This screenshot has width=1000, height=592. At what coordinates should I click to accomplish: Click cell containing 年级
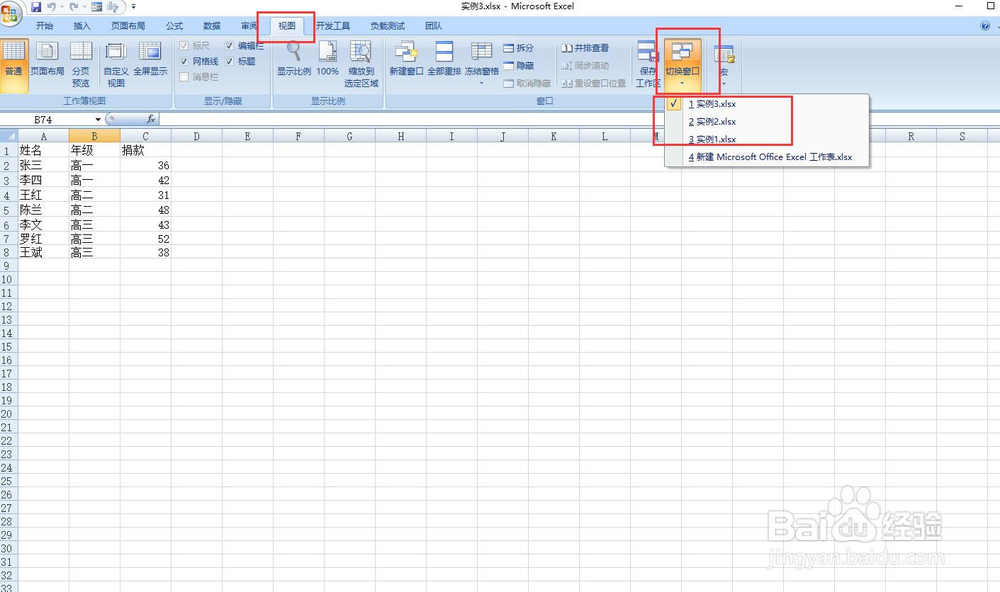[x=94, y=151]
